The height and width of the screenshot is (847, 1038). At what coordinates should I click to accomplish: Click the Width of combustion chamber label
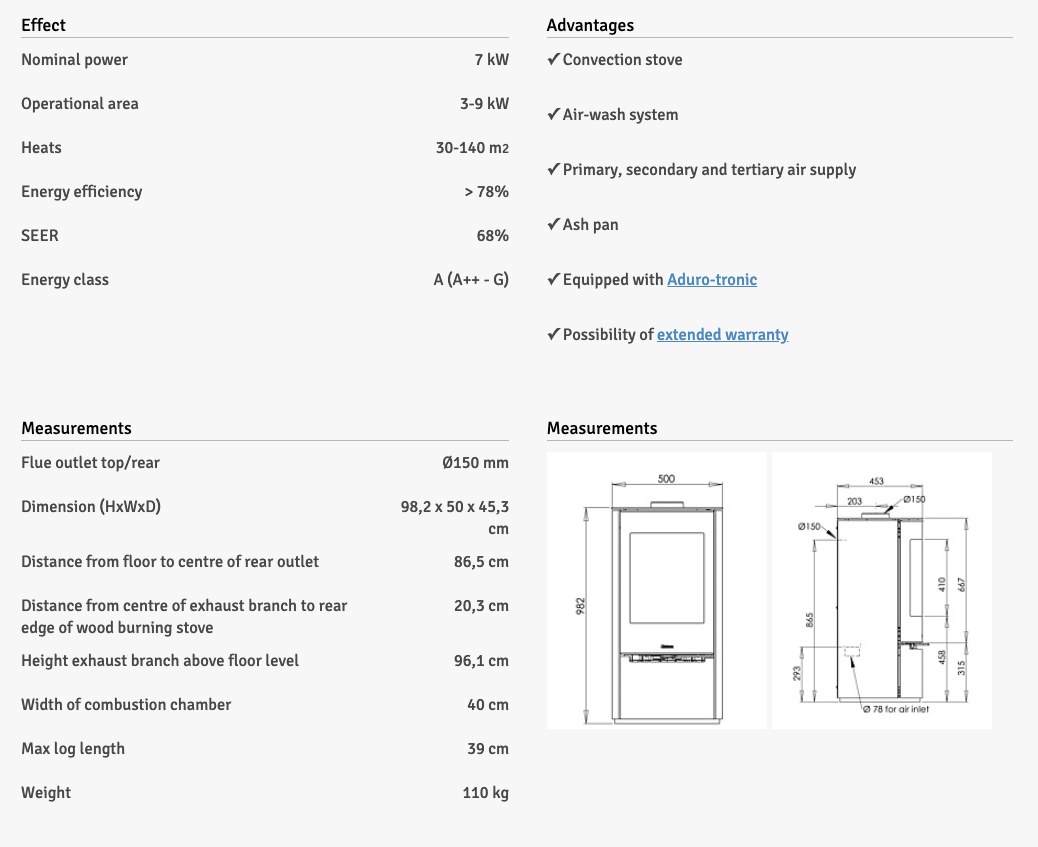[126, 705]
